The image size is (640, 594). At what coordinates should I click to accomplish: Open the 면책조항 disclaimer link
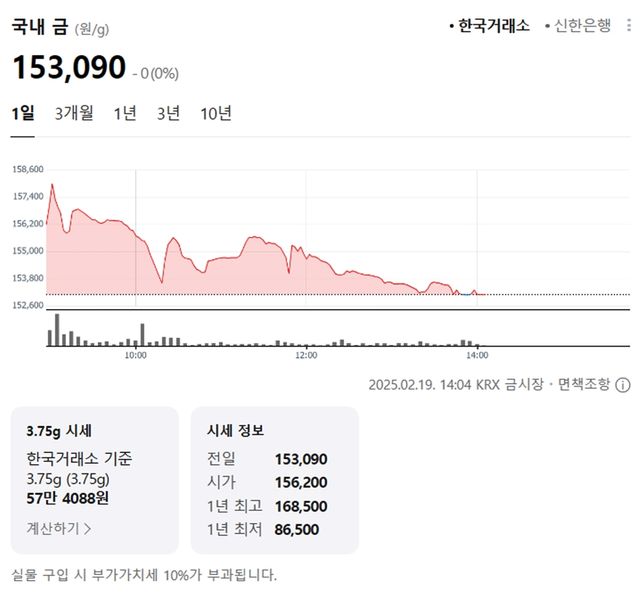click(582, 384)
